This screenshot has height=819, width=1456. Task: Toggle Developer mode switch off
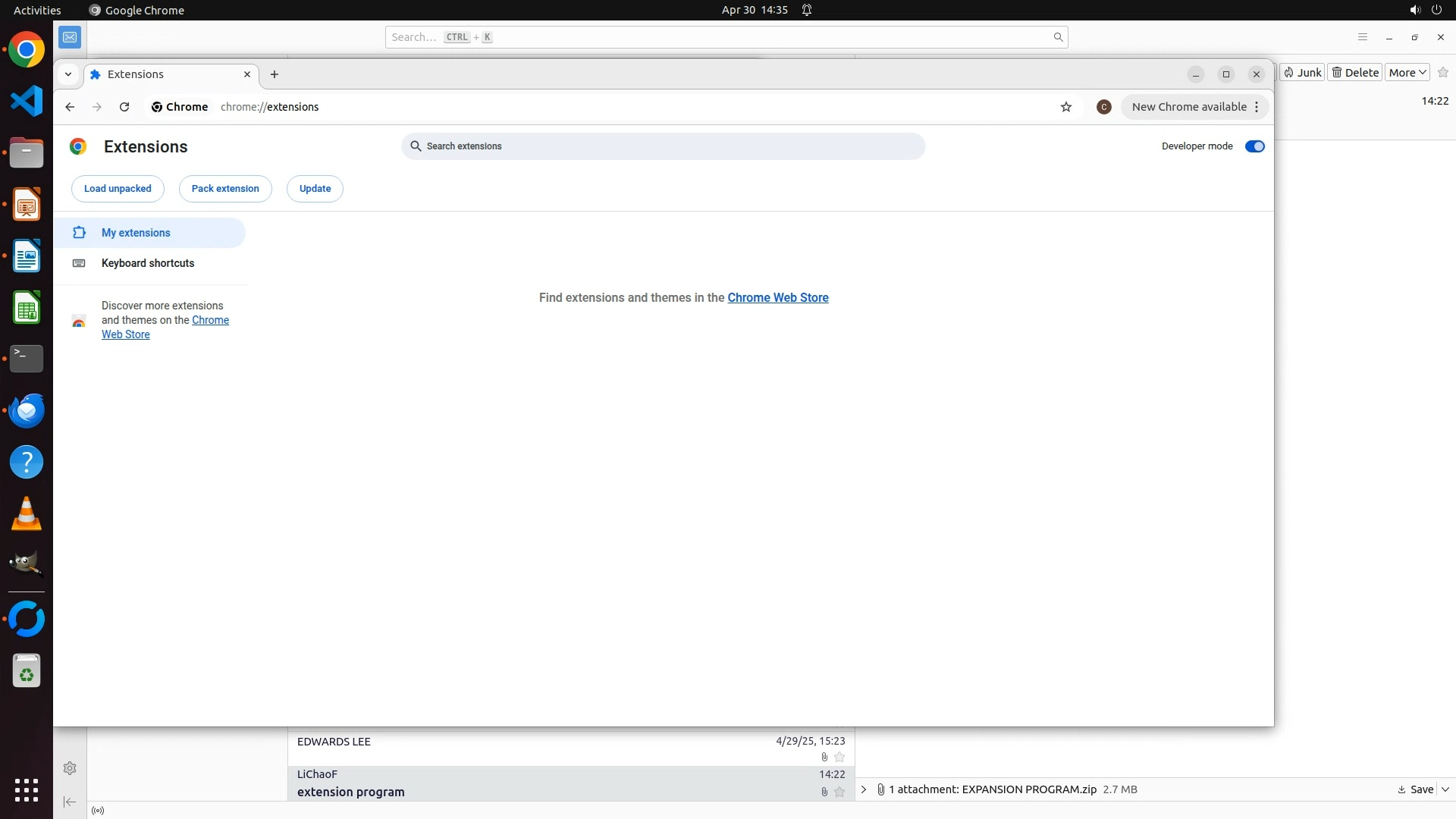[x=1254, y=146]
